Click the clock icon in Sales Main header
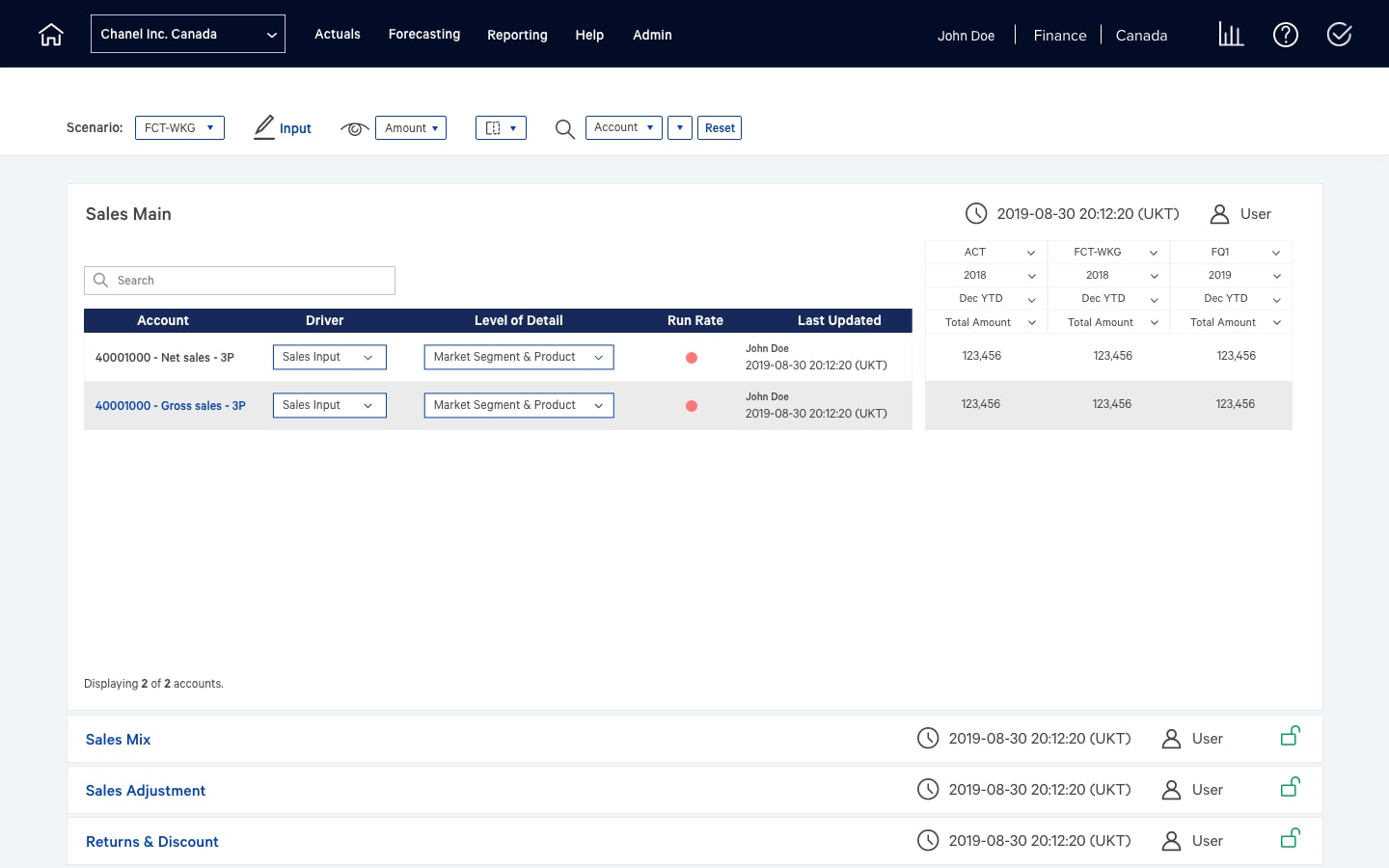The image size is (1389, 868). click(976, 213)
